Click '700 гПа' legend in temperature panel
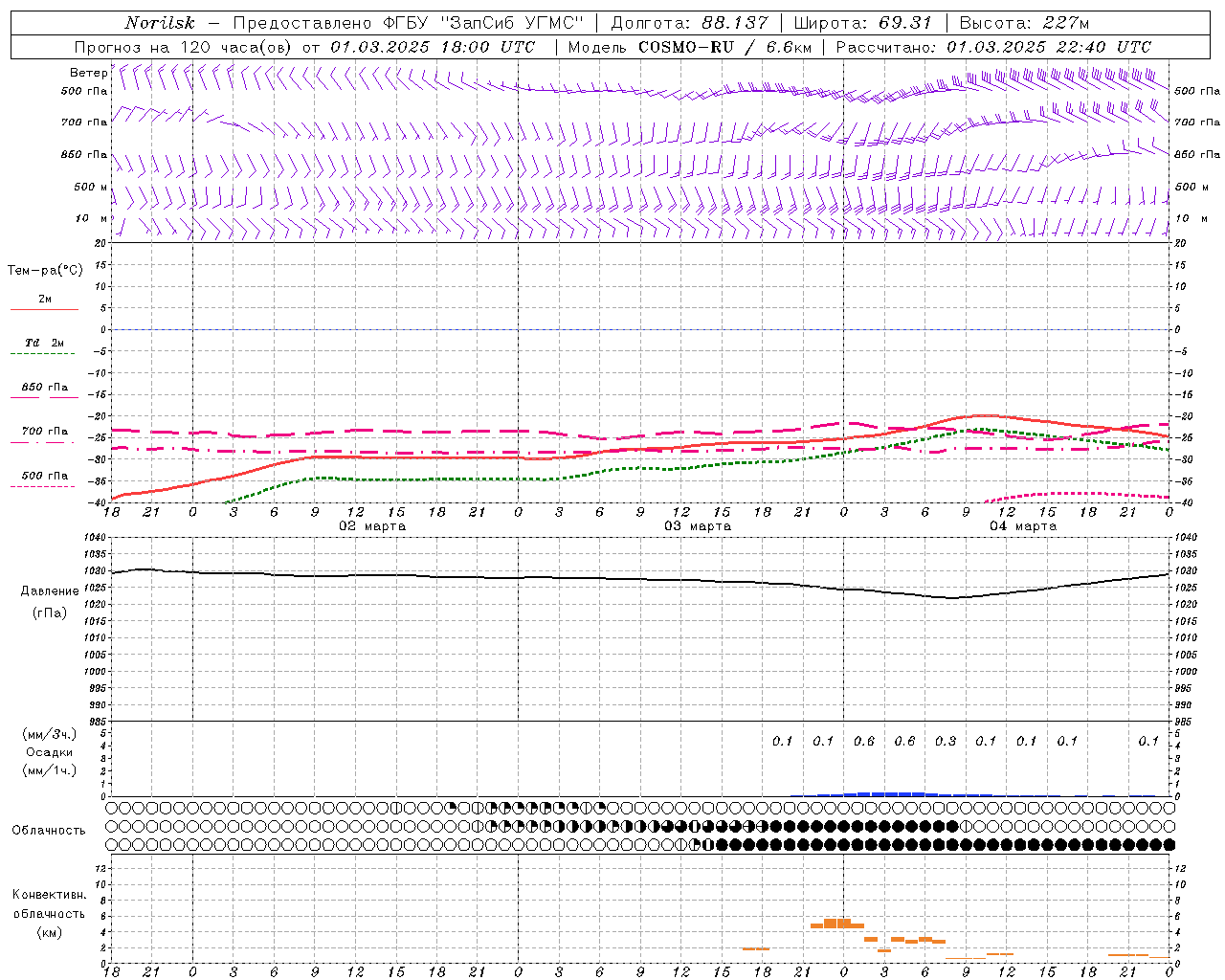Screen dimensions: 1225x980 (x=45, y=432)
